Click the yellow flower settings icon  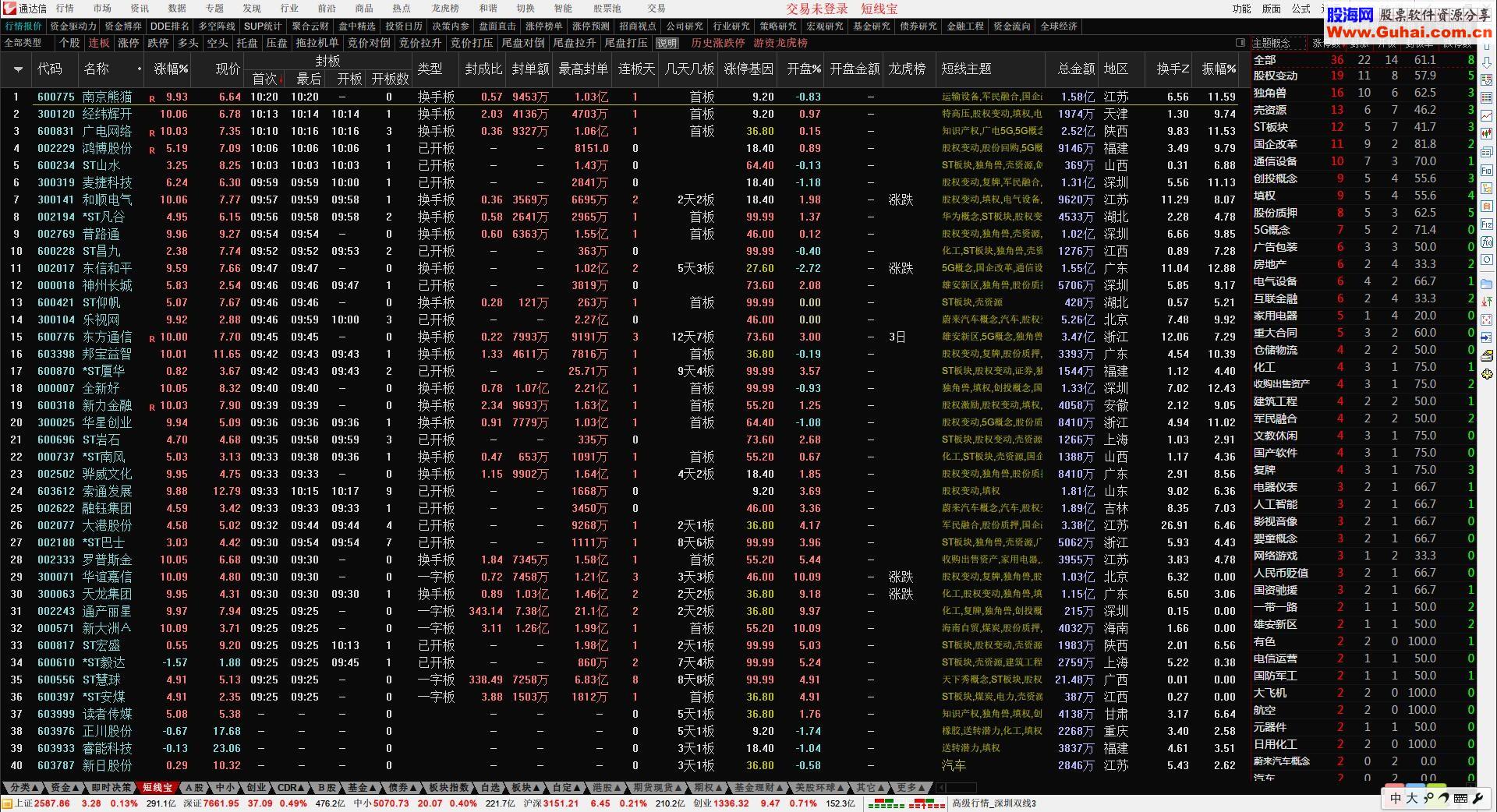(1487, 374)
